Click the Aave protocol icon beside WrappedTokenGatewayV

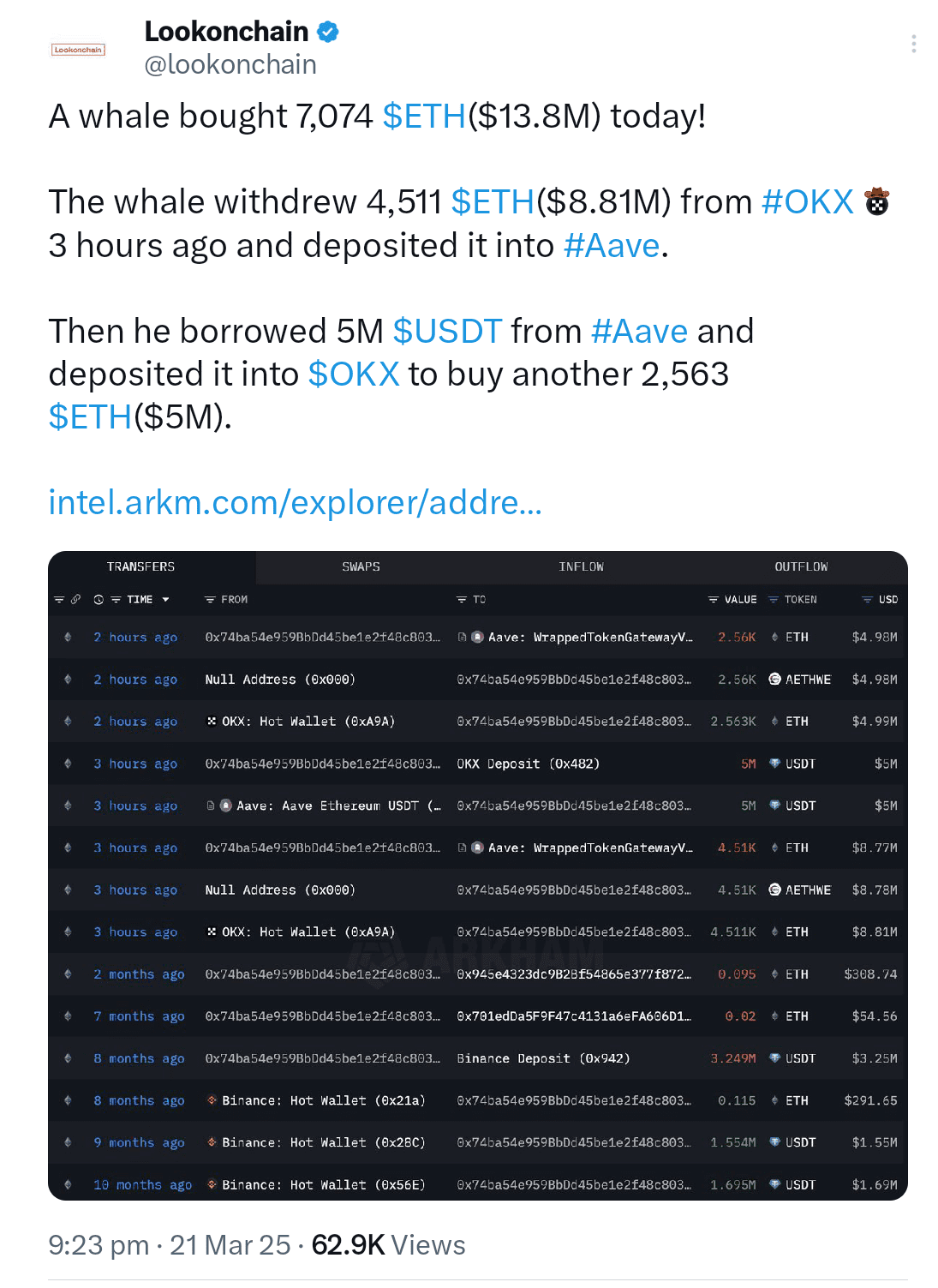(x=477, y=637)
